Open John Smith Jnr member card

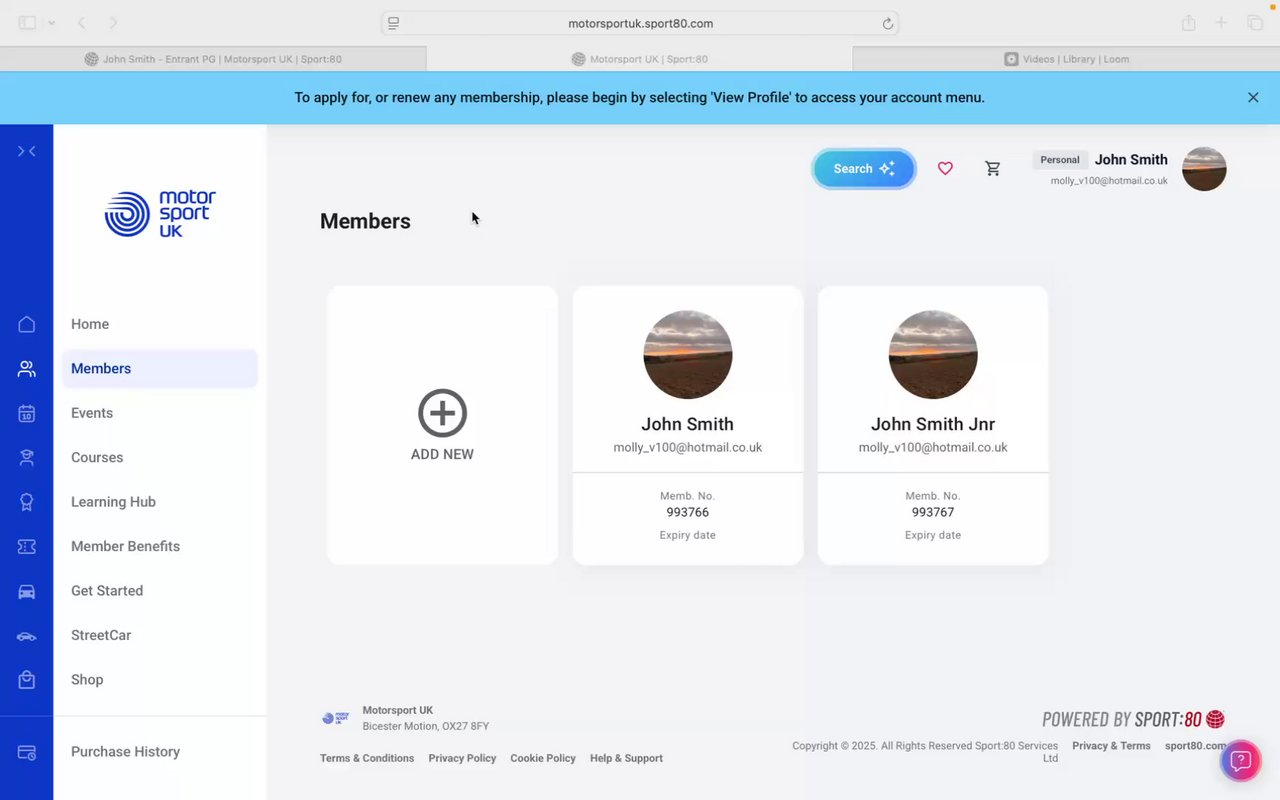tap(933, 425)
